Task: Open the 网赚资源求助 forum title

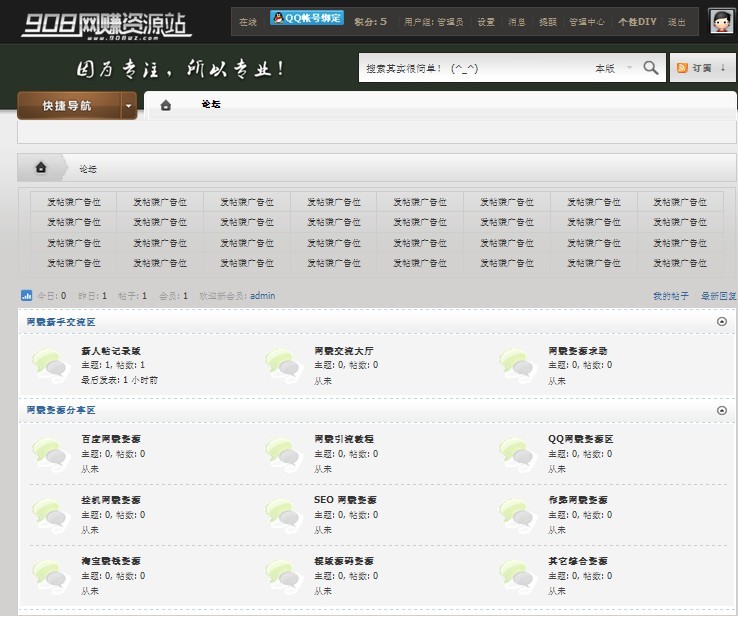Action: 578,351
